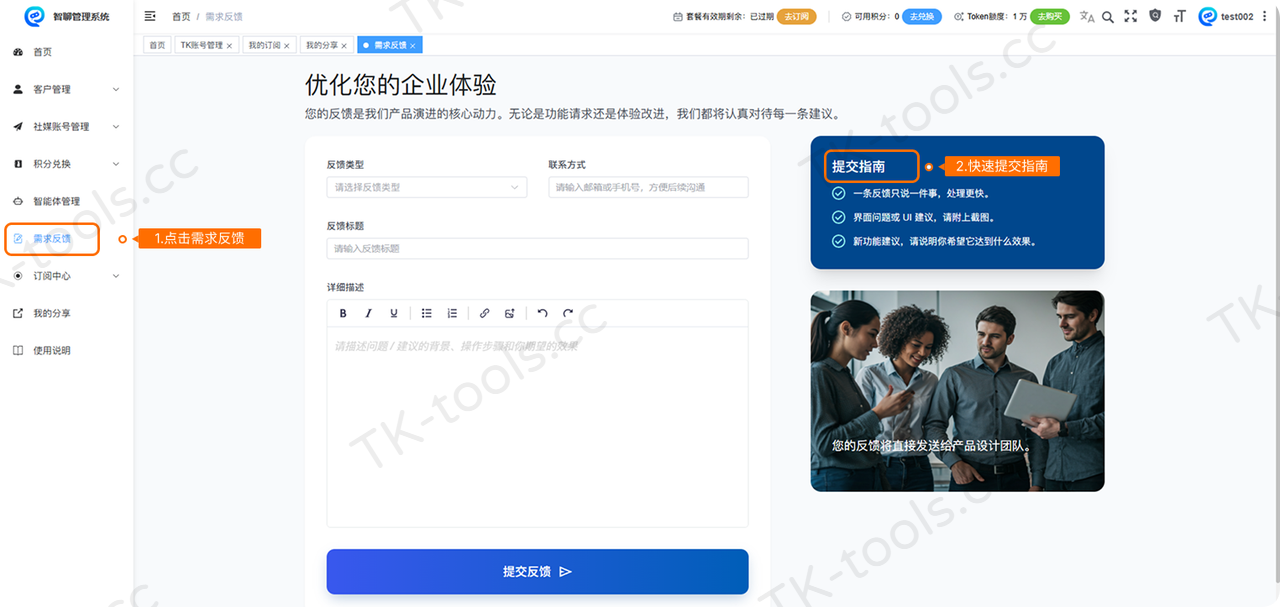Click the shield icon in header
The height and width of the screenshot is (607, 1280).
click(x=1155, y=16)
